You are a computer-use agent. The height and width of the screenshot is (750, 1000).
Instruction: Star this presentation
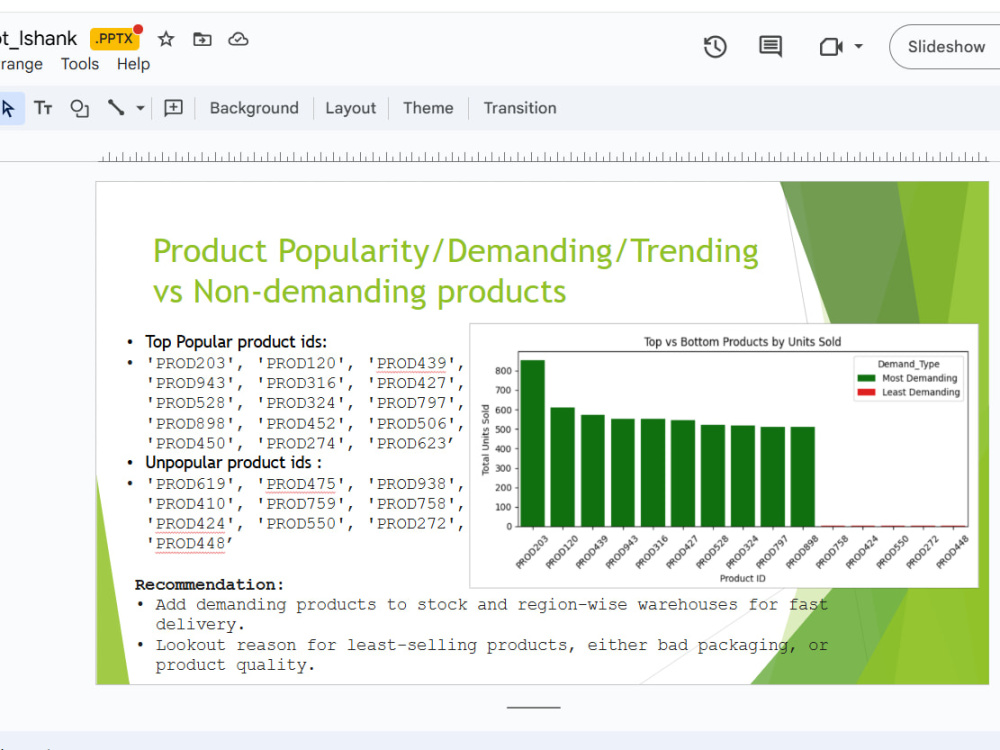pos(166,40)
